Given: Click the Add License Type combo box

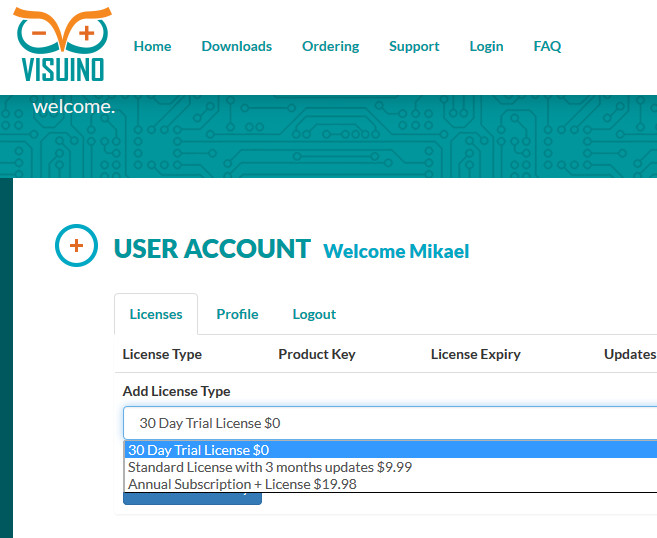Looking at the screenshot, I should [x=390, y=423].
